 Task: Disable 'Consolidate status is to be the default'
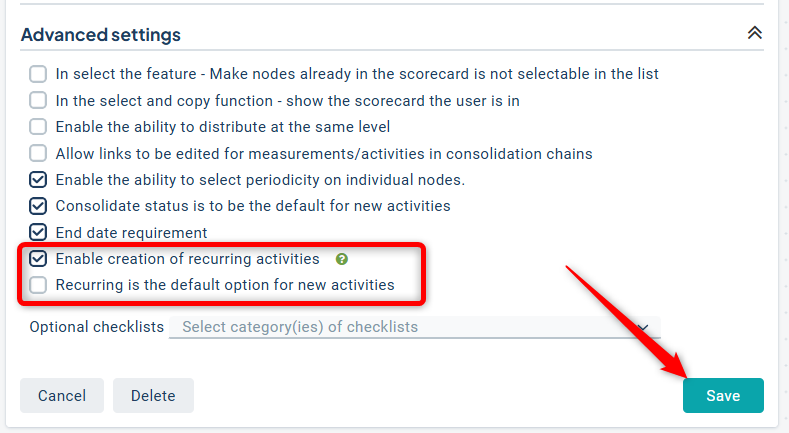(38, 206)
